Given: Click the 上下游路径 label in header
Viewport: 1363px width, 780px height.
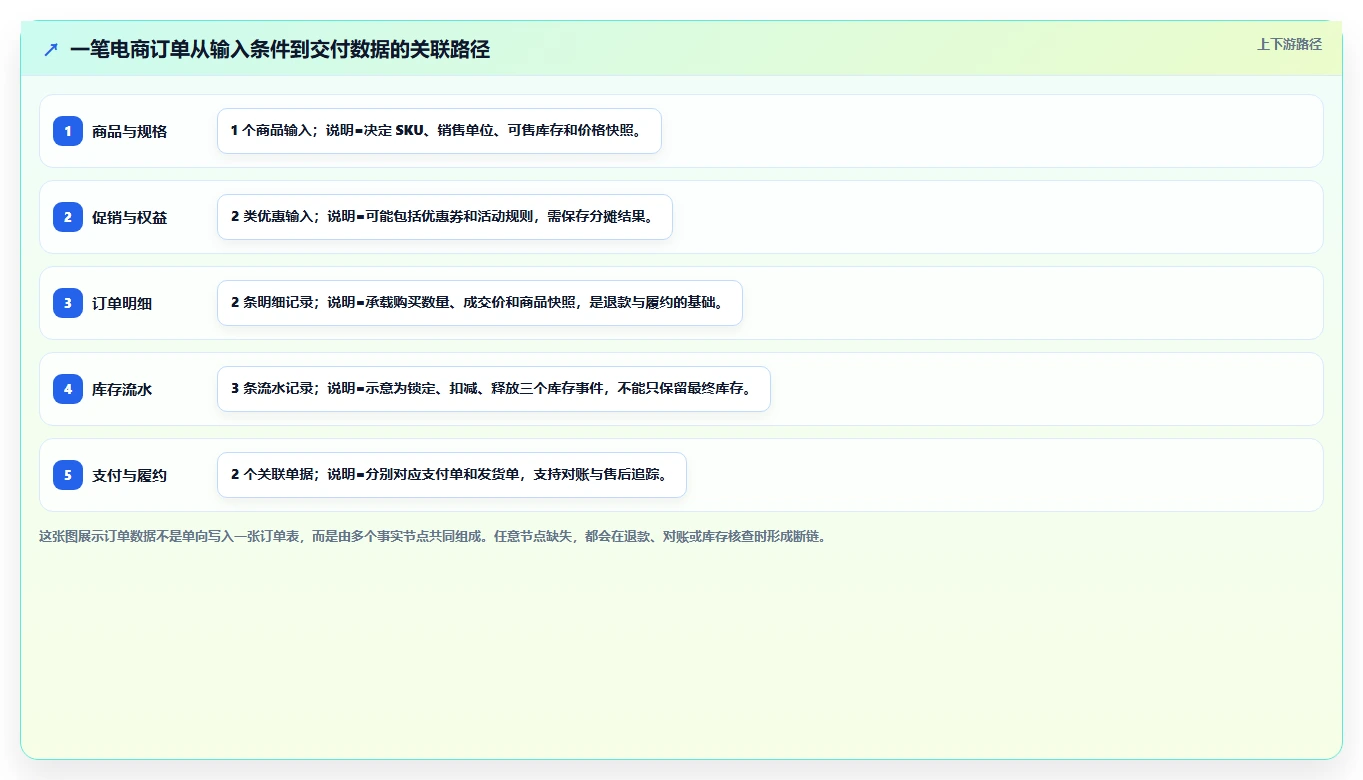Looking at the screenshot, I should [1289, 44].
